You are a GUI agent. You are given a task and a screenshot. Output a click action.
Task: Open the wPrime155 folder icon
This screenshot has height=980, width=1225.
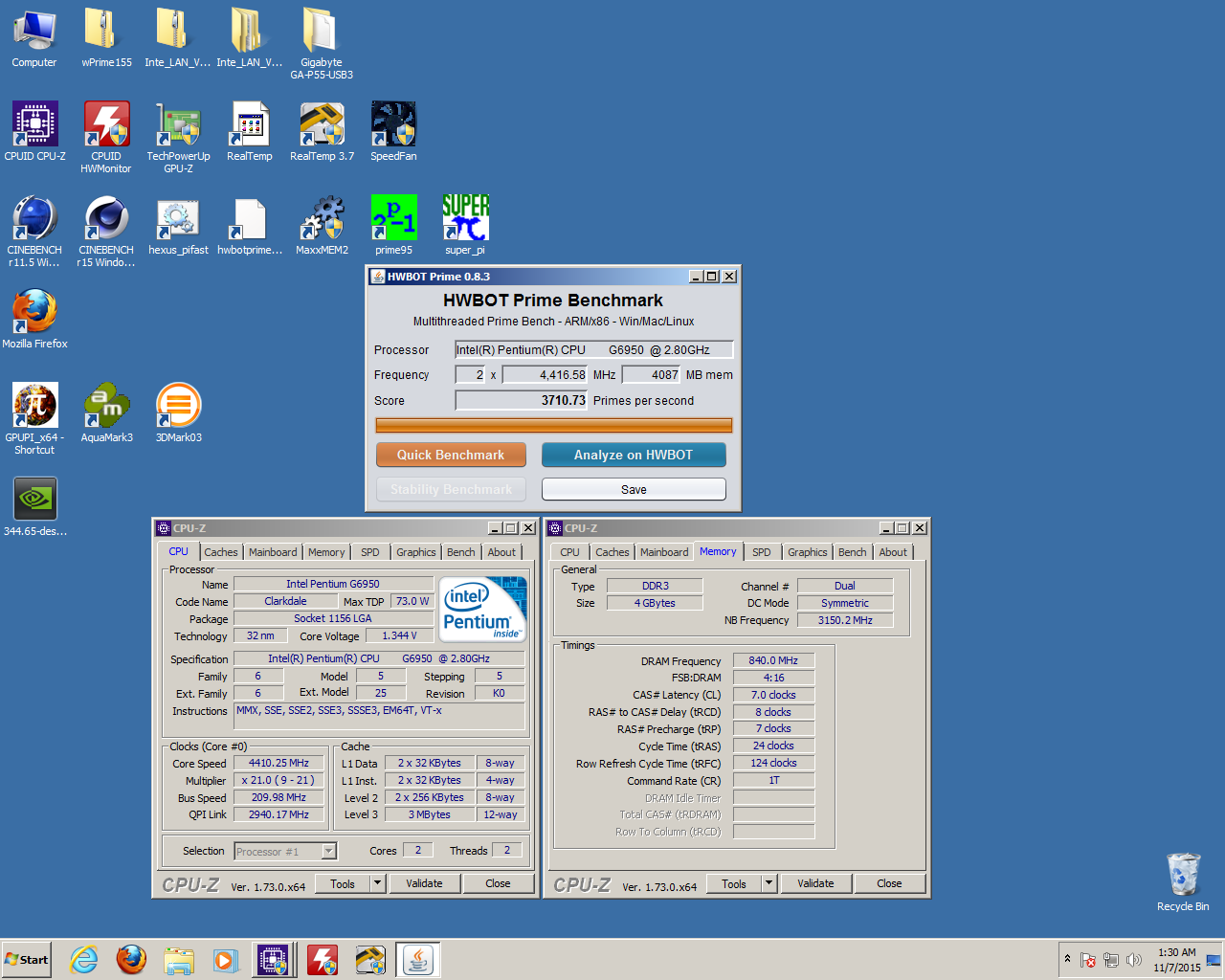pyautogui.click(x=106, y=38)
